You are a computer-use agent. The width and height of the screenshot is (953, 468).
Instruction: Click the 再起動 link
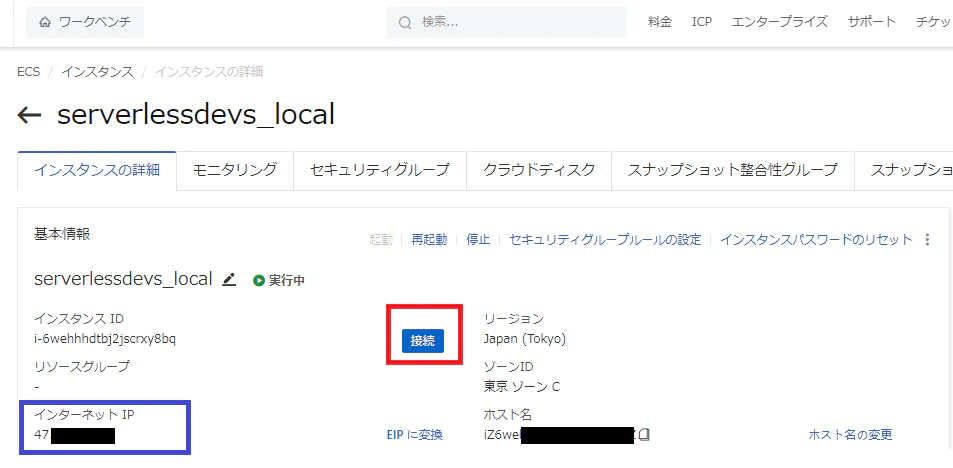[429, 239]
